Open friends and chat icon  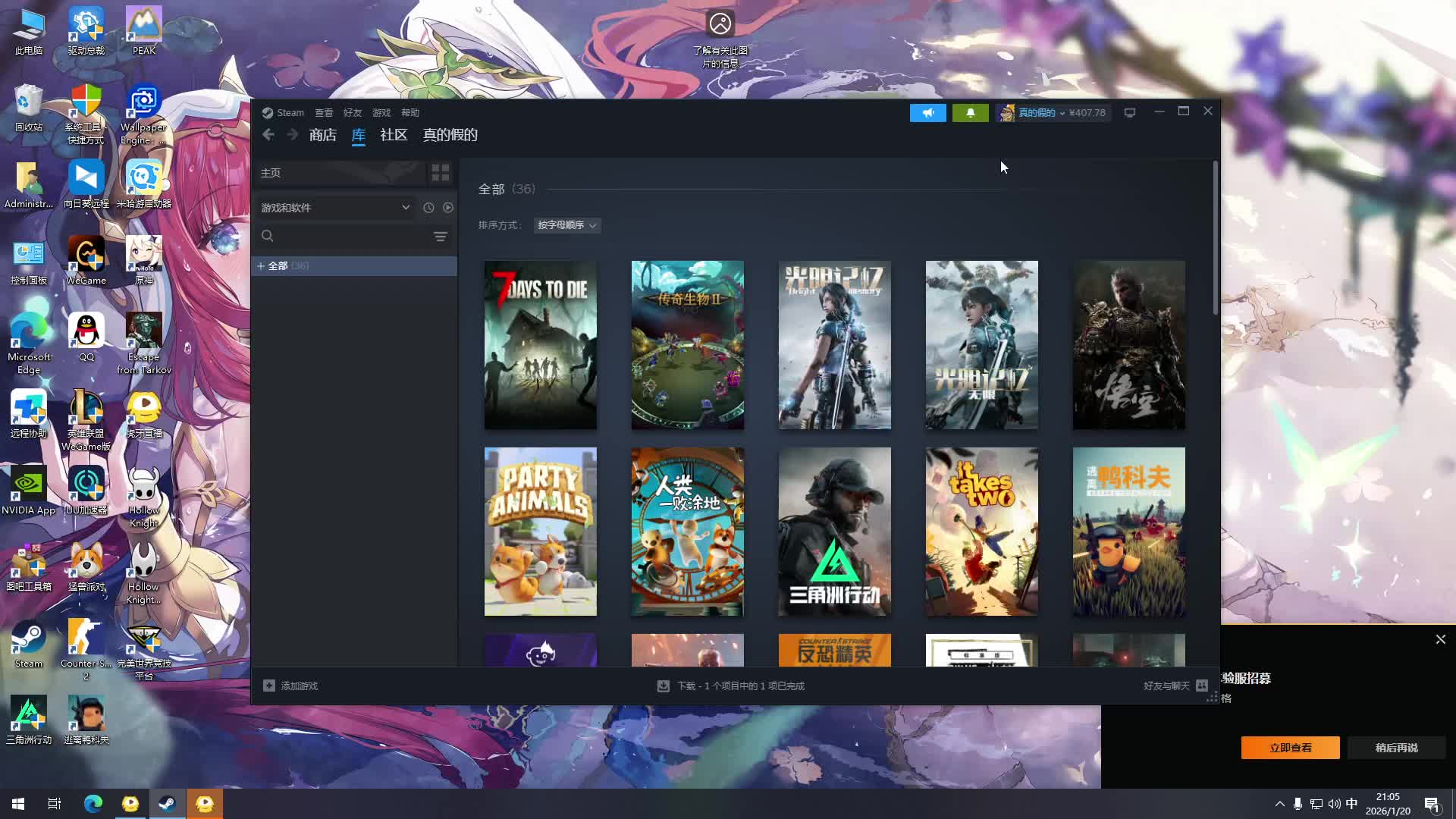[x=1202, y=686]
